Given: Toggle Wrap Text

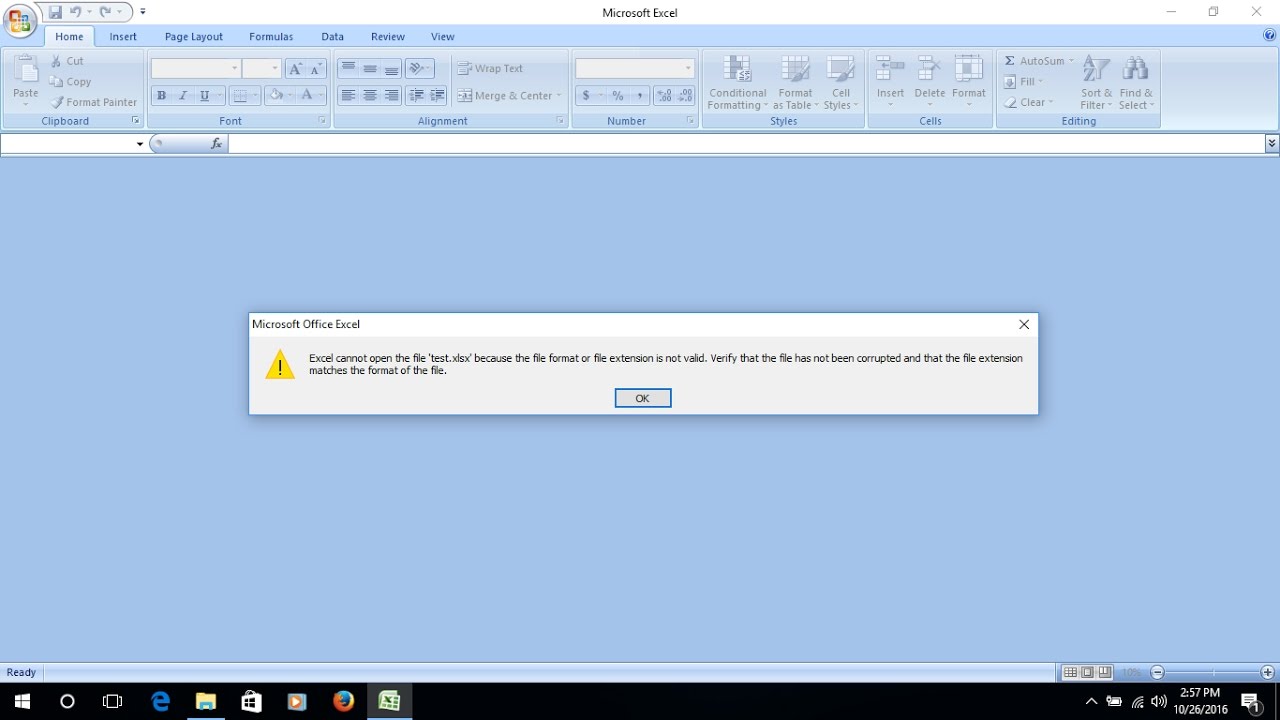Looking at the screenshot, I should coord(491,69).
